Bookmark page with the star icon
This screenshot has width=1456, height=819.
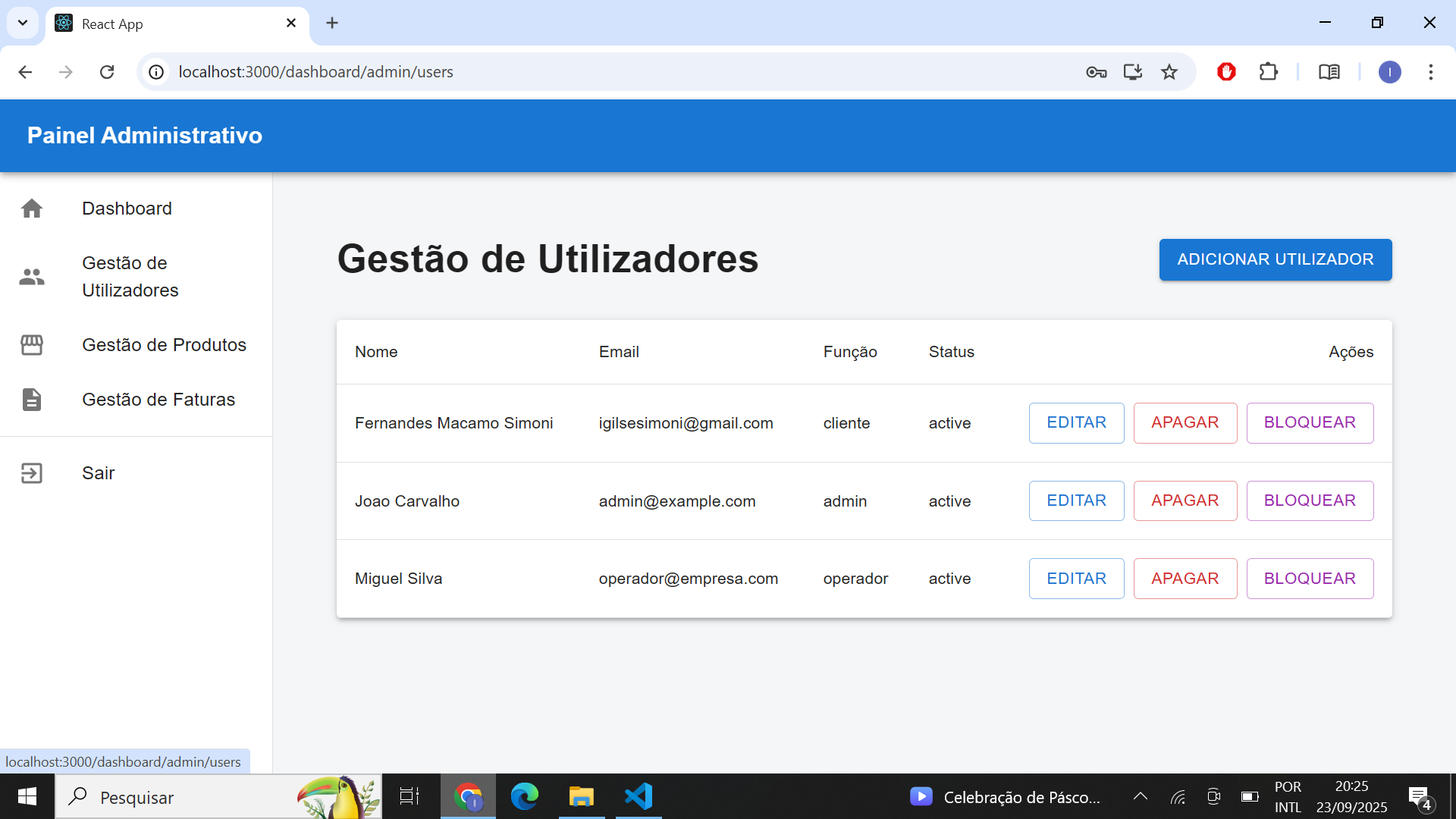(1169, 72)
